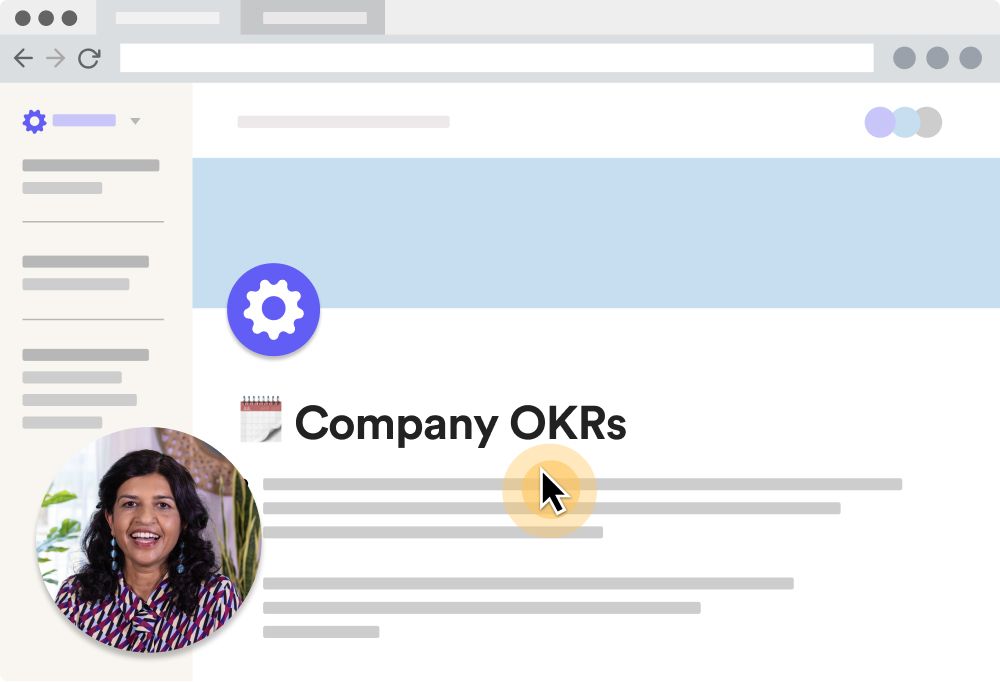Switch to the first browser tab

point(168,18)
